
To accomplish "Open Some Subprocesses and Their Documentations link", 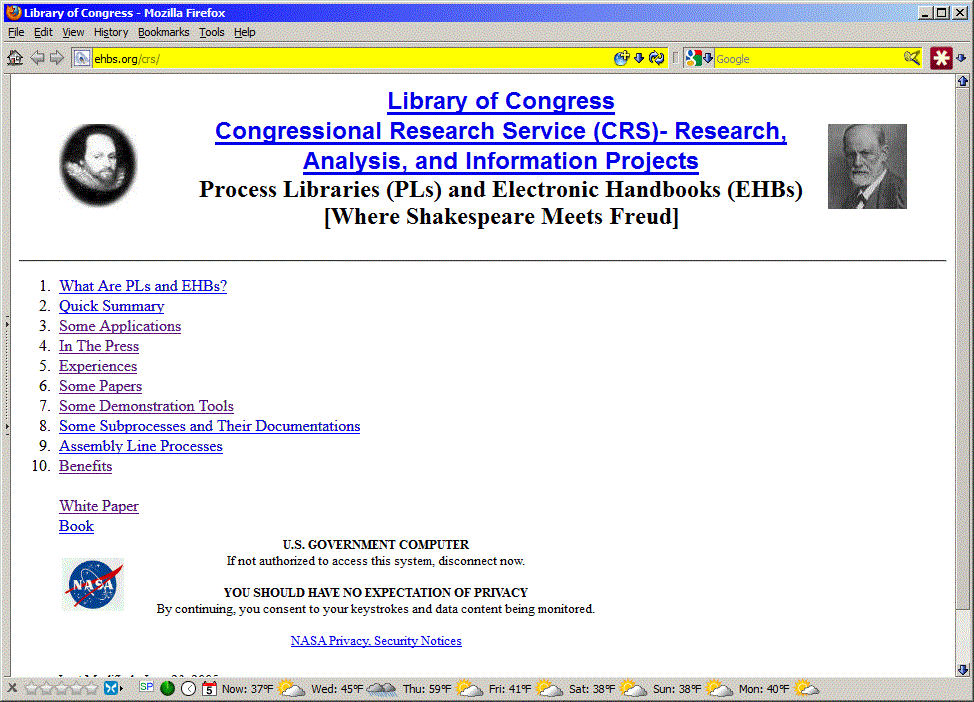I will [209, 426].
